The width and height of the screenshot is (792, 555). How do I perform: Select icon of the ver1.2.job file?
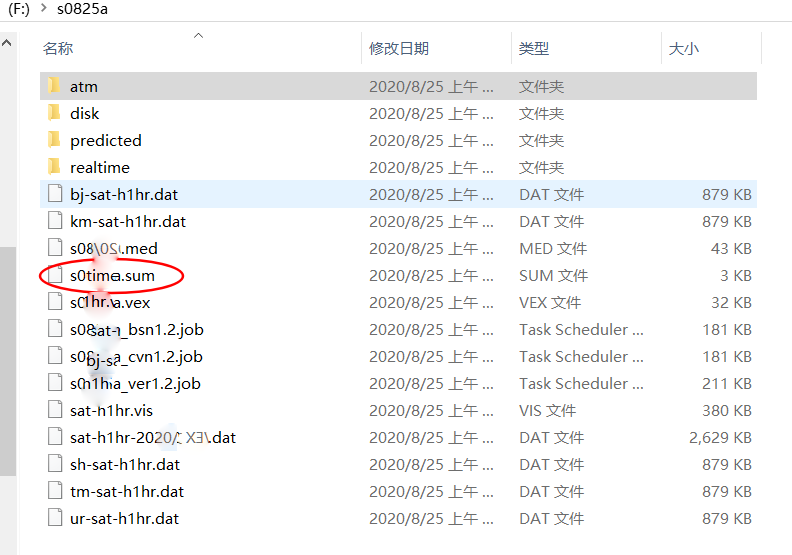coord(55,383)
